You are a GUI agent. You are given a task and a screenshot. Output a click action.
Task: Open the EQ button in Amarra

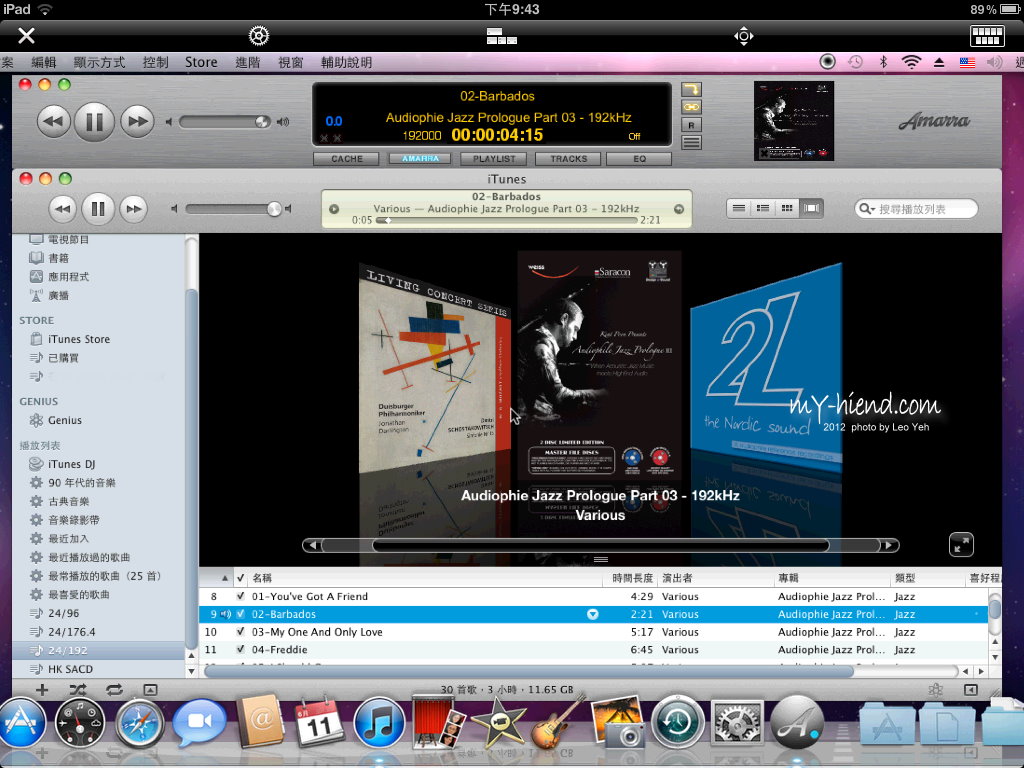click(x=639, y=159)
